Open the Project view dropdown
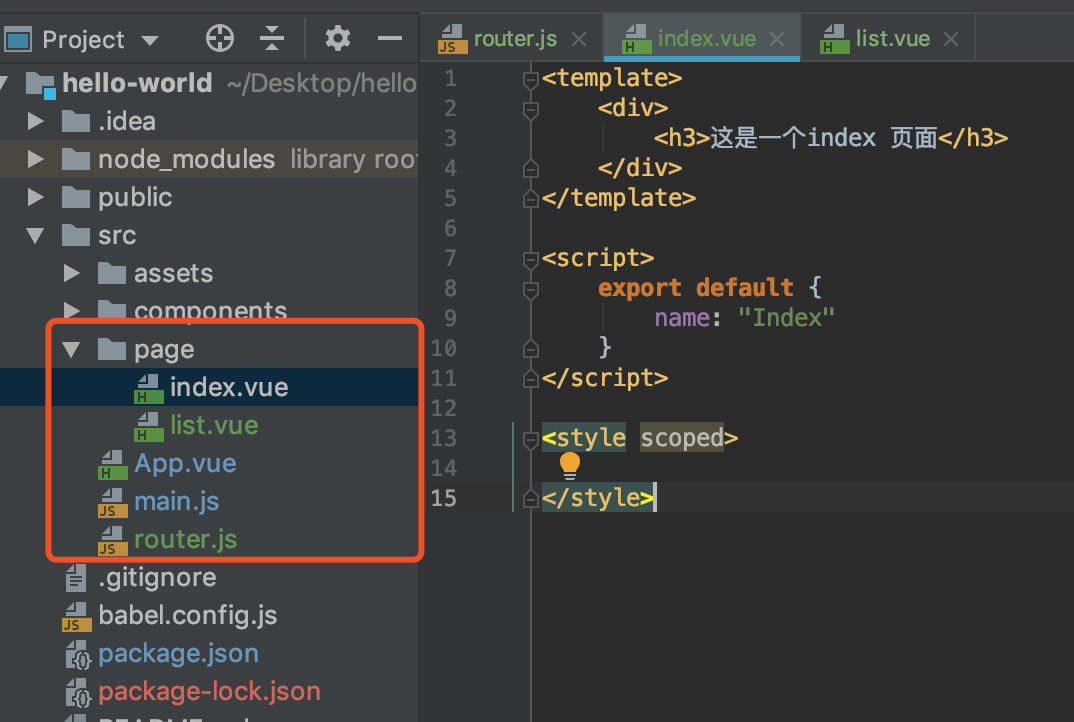 [150, 40]
